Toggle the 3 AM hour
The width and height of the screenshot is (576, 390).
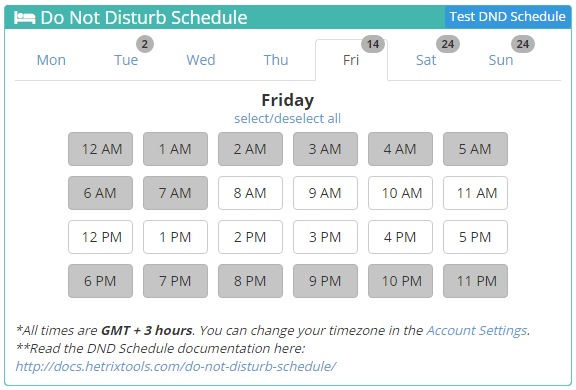[x=325, y=149]
